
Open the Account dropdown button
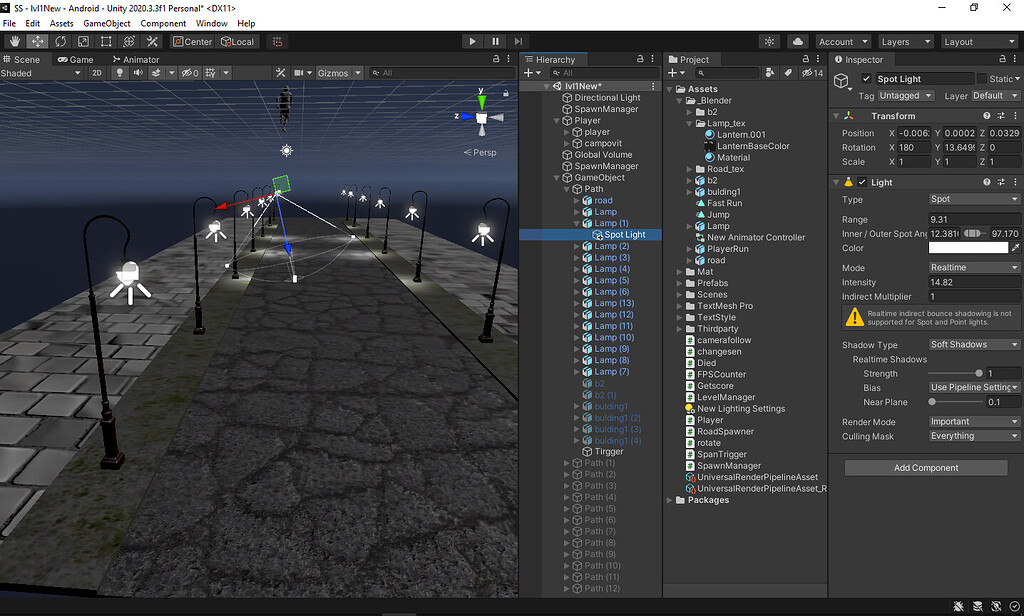pyautogui.click(x=843, y=41)
